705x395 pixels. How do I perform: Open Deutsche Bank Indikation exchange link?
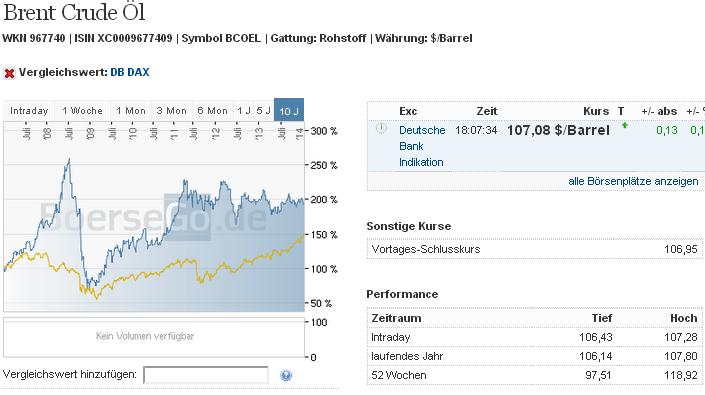[422, 146]
